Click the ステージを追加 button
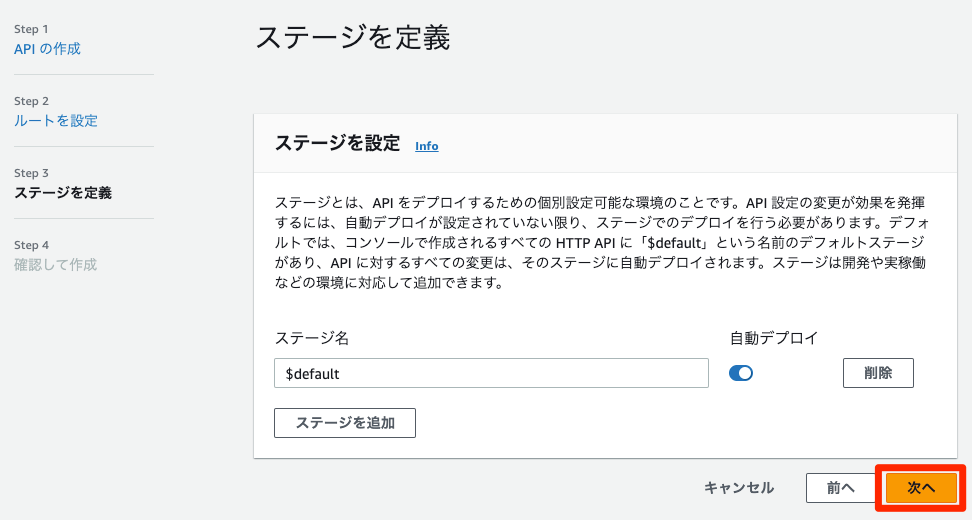The height and width of the screenshot is (520, 972). pyautogui.click(x=345, y=423)
